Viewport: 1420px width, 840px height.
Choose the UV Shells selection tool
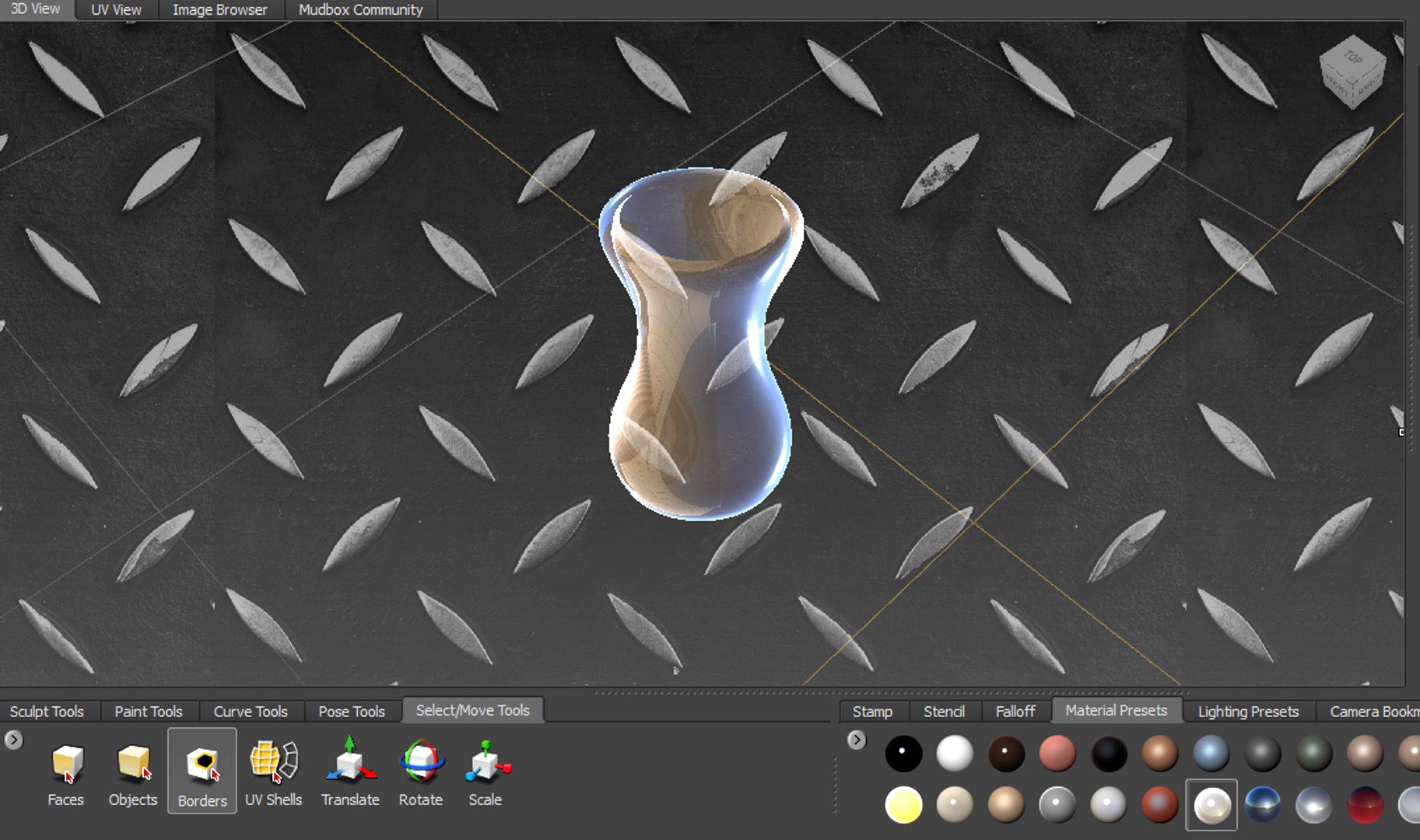pyautogui.click(x=273, y=772)
